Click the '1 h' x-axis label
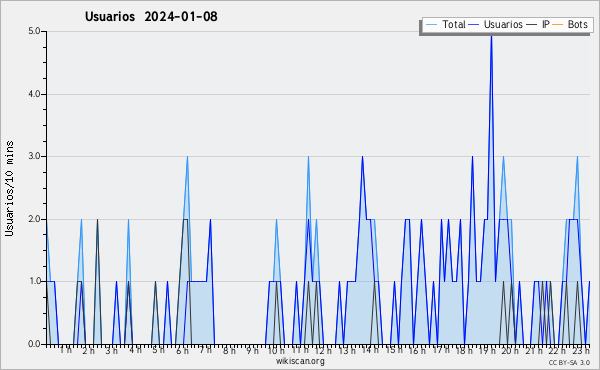Image resolution: width=600 pixels, height=370 pixels. click(x=65, y=350)
